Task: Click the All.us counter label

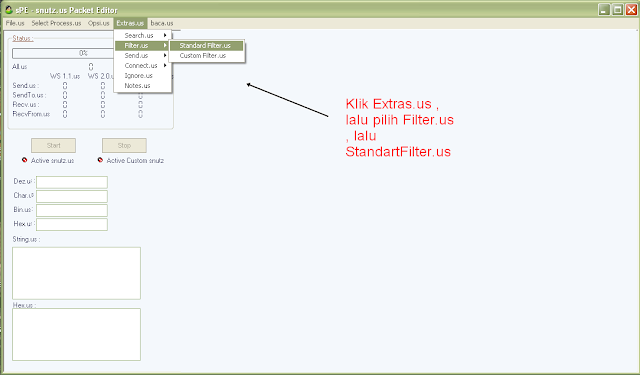Action: [20, 67]
